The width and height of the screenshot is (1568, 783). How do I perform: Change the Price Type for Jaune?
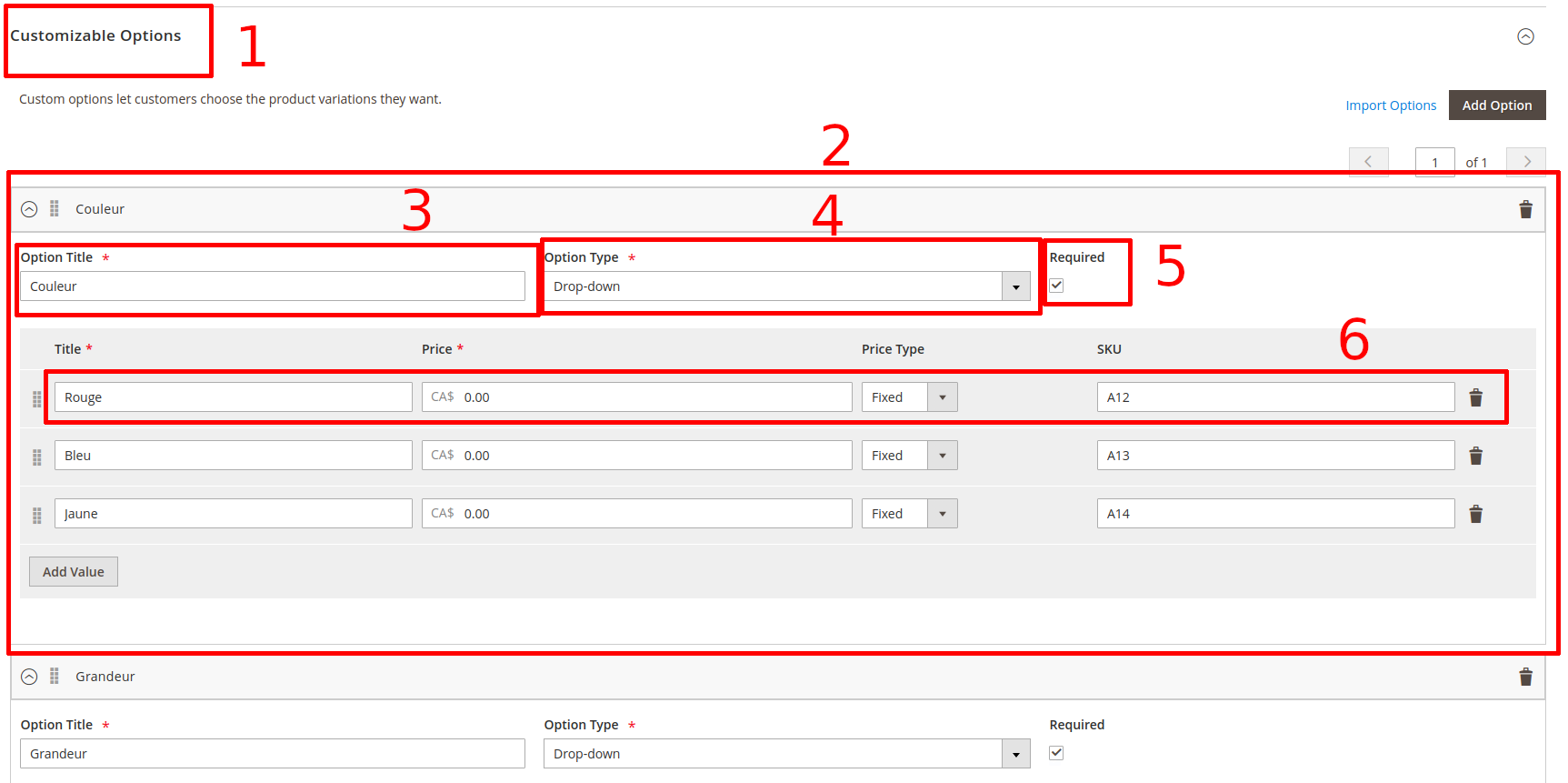tap(909, 514)
